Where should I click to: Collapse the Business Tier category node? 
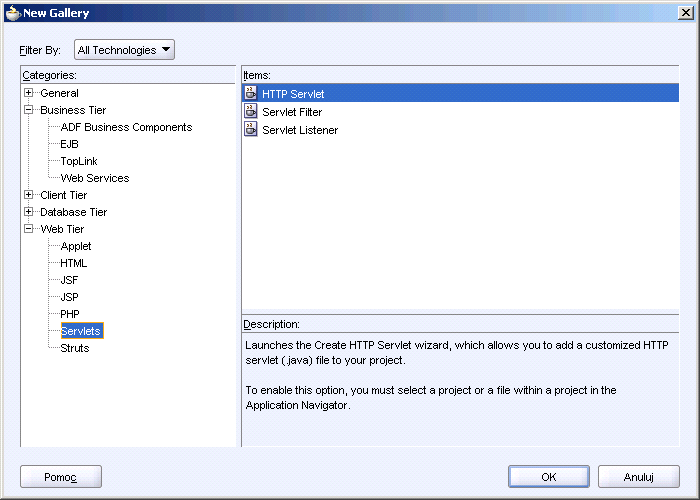29,110
